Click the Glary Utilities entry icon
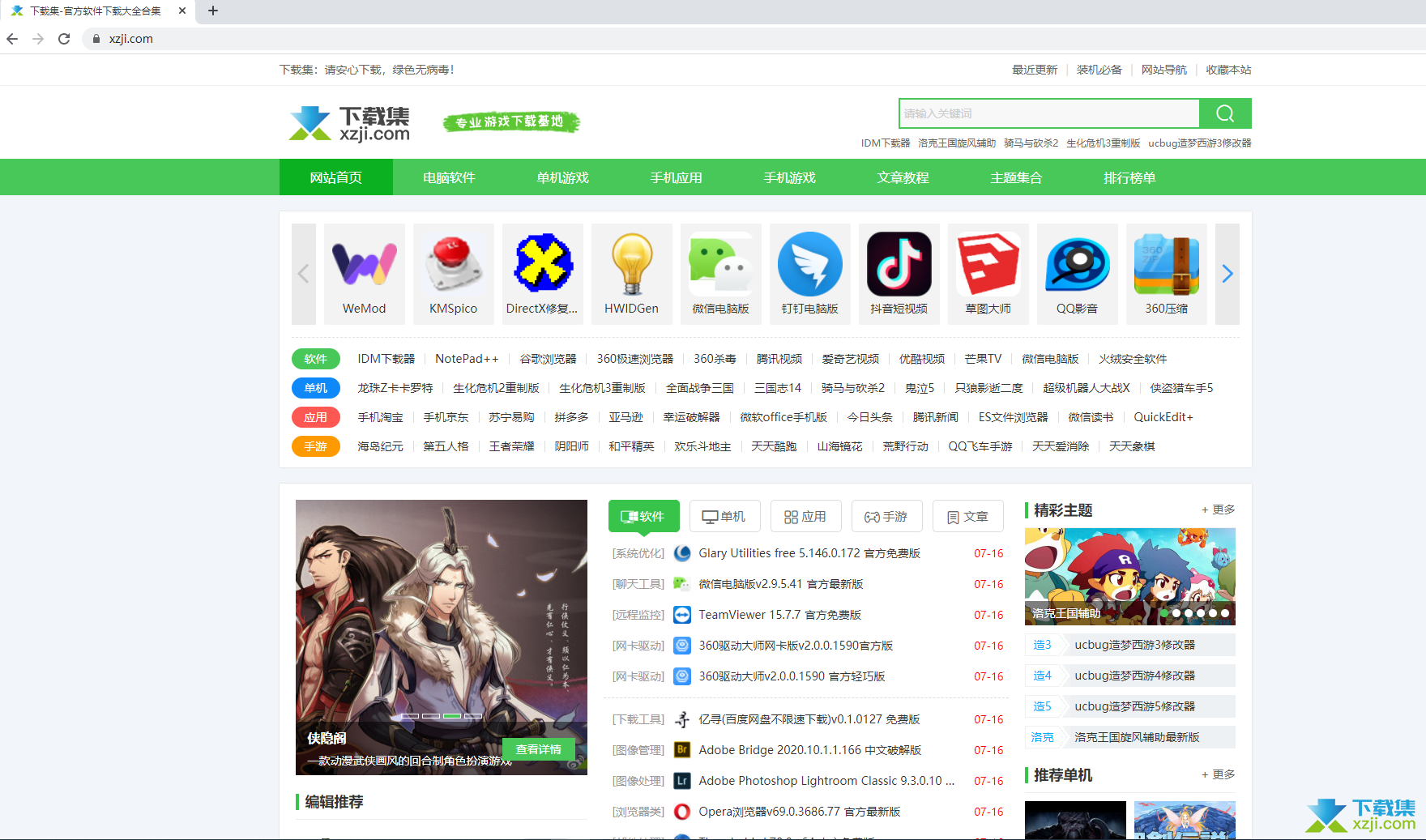Screen dimensions: 1426x840 [x=682, y=553]
